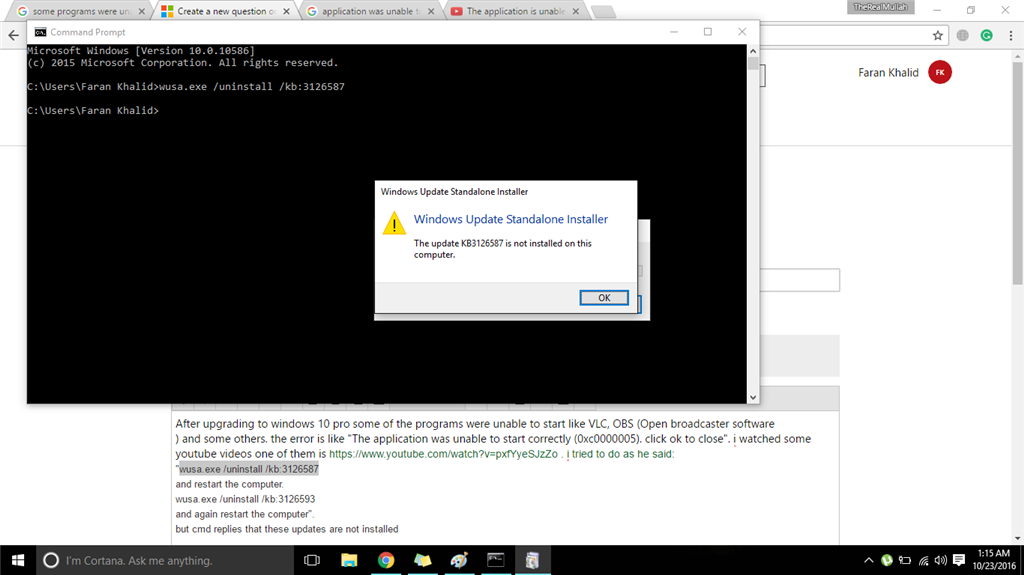Close the 'application was unable' tab
The width and height of the screenshot is (1024, 575).
pos(431,11)
